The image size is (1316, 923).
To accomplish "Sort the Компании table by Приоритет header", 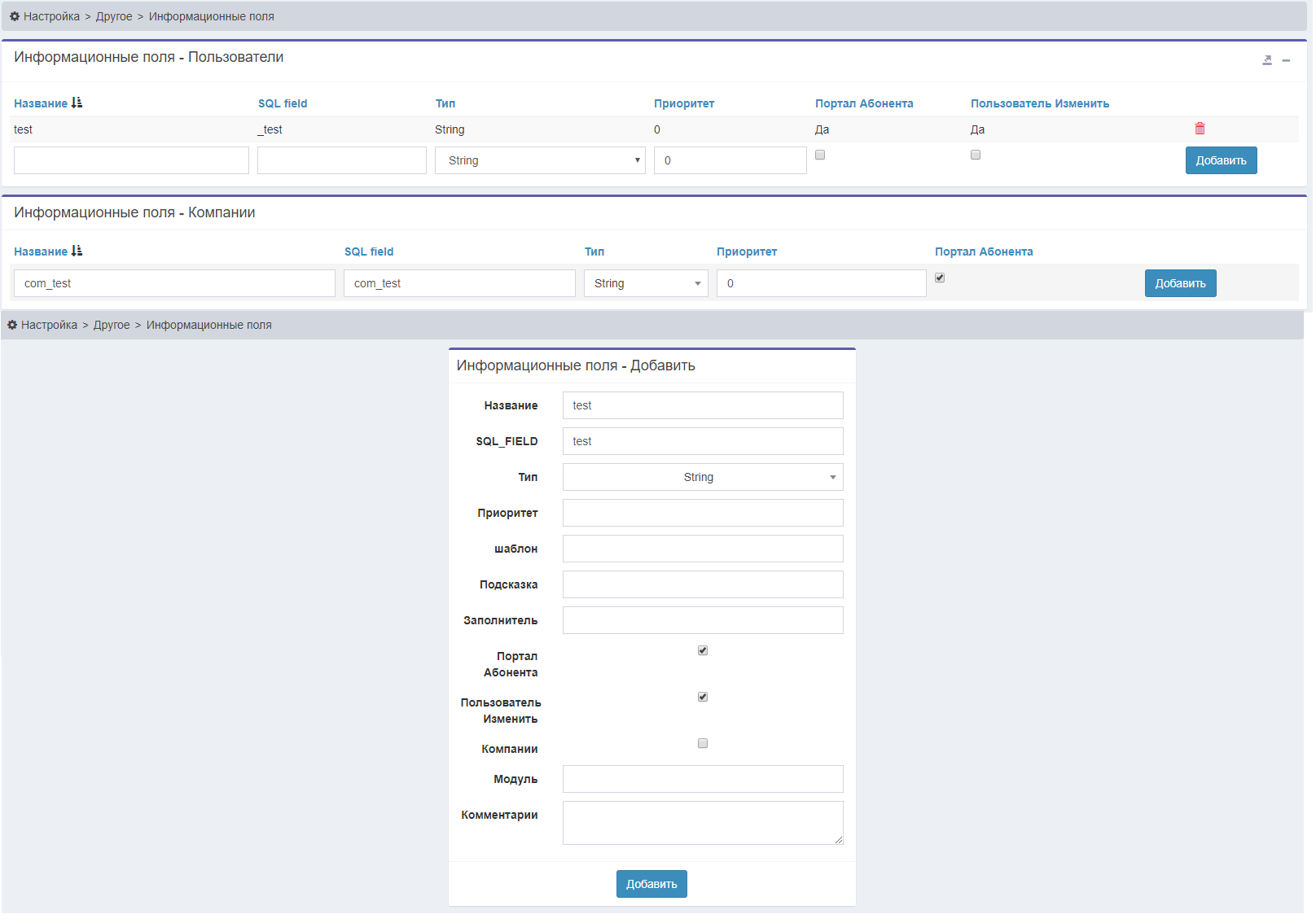I will coord(746,252).
